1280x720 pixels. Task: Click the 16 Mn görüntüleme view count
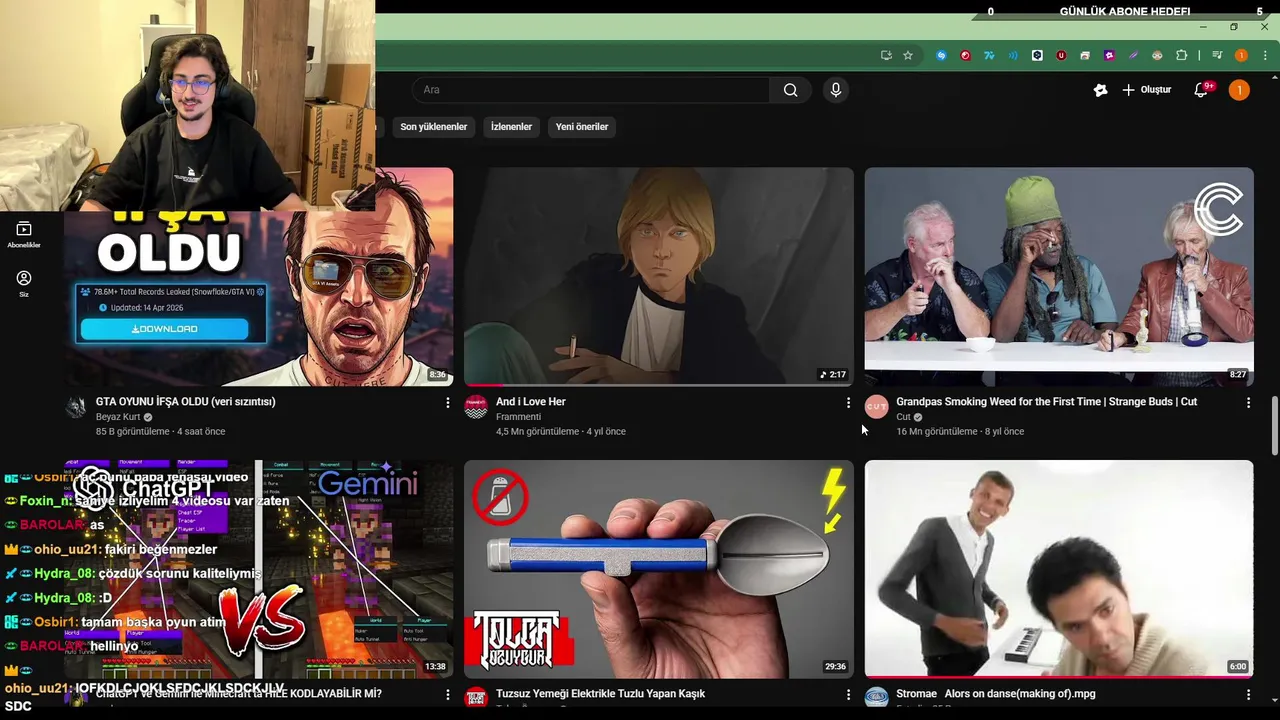(x=936, y=432)
